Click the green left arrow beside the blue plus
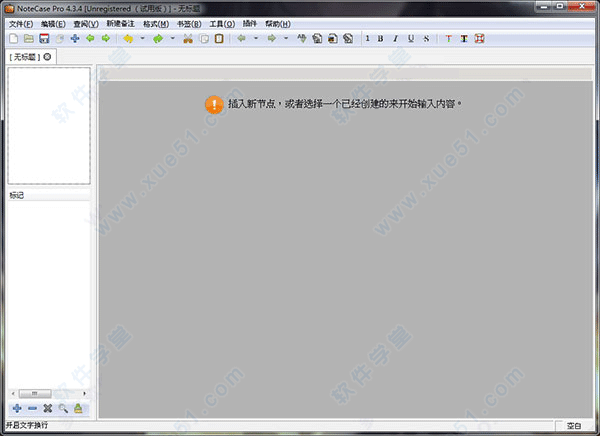This screenshot has height=436, width=600. (90, 38)
